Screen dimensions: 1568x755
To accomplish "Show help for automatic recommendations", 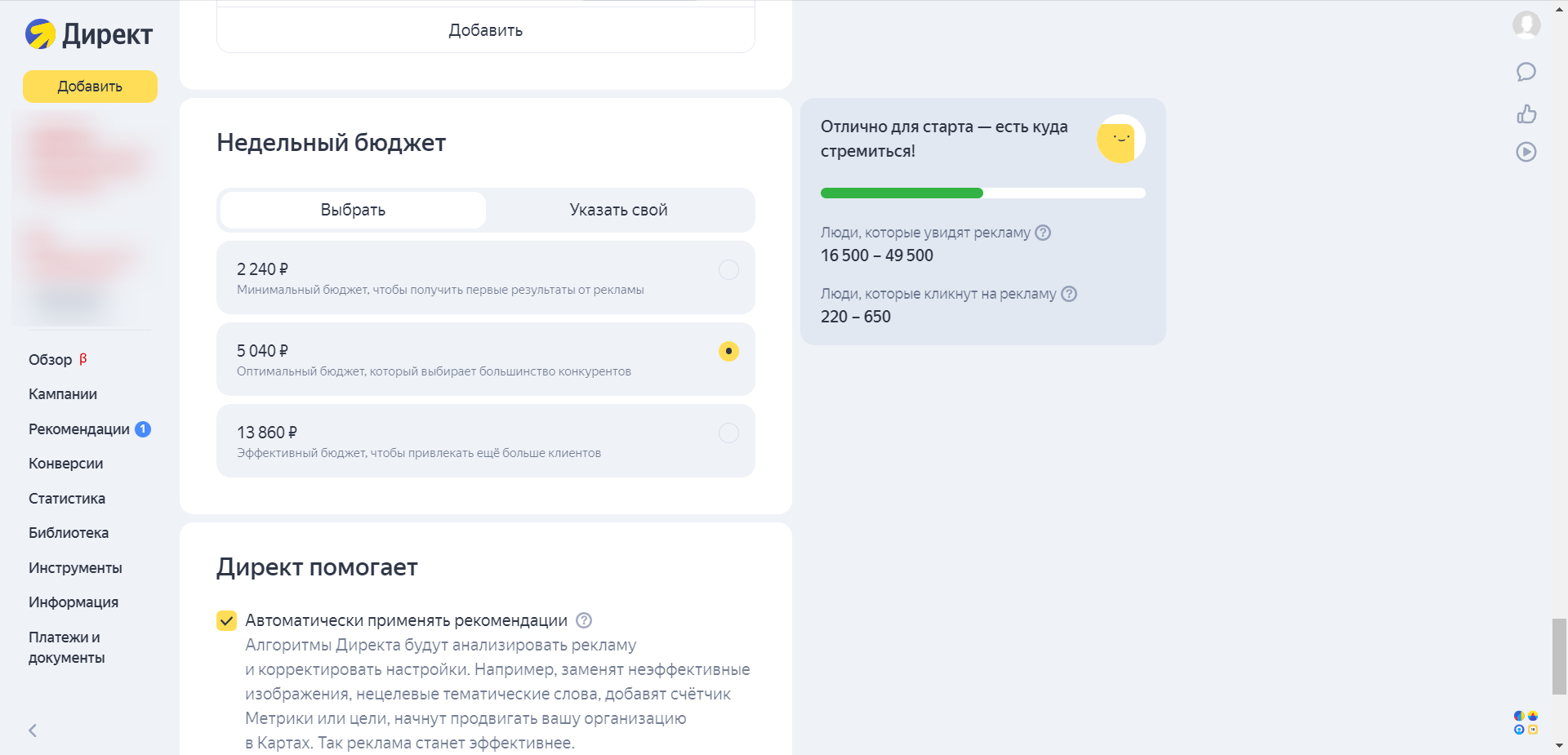I will [x=584, y=620].
